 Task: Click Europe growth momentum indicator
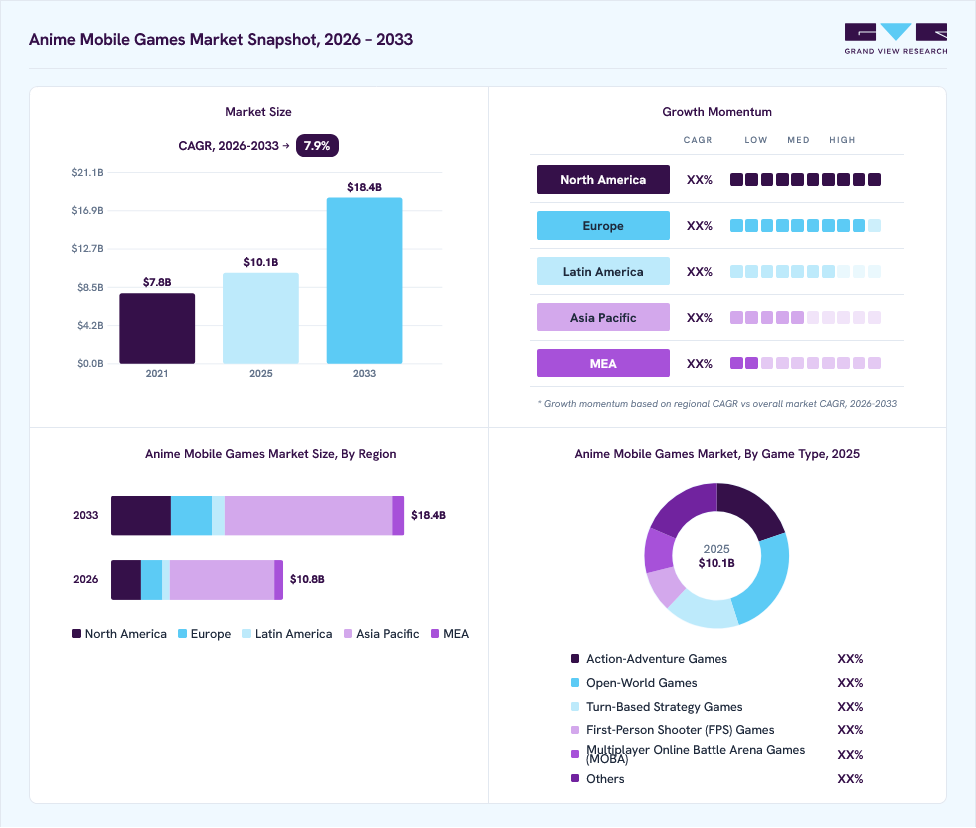point(805,225)
